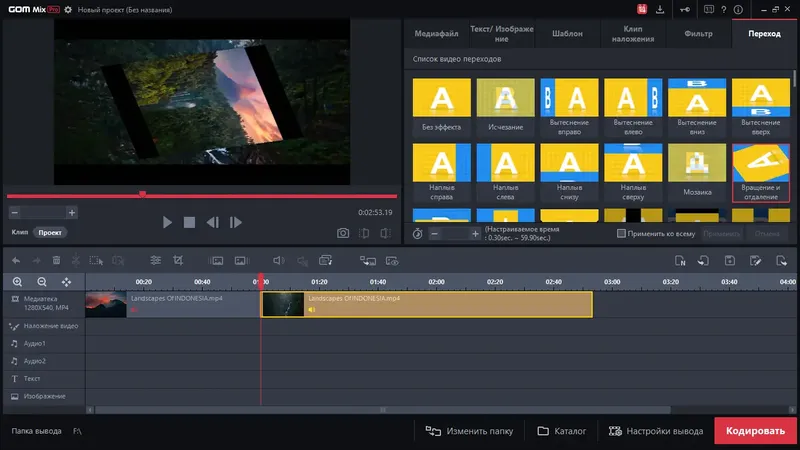This screenshot has width=800, height=450.
Task: Decrease transition time with the minus stepper
Action: (434, 234)
